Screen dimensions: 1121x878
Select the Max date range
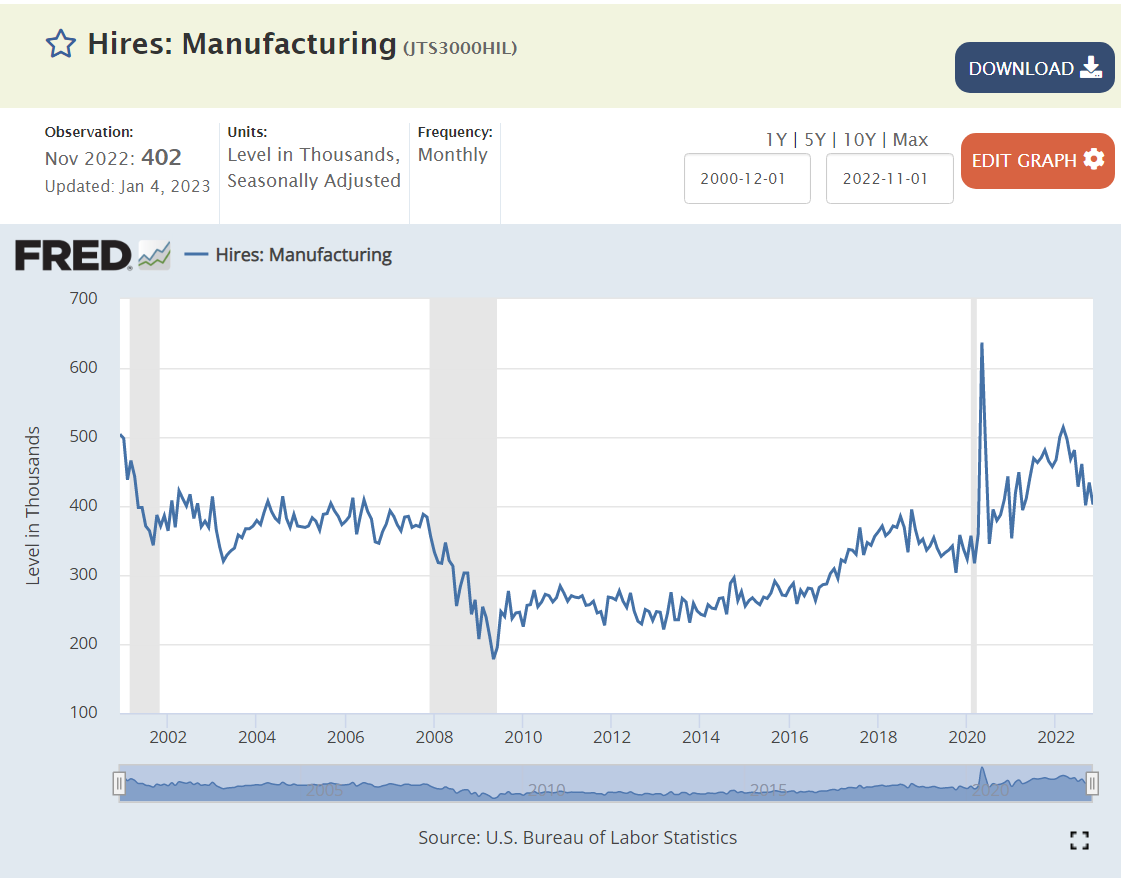[910, 140]
